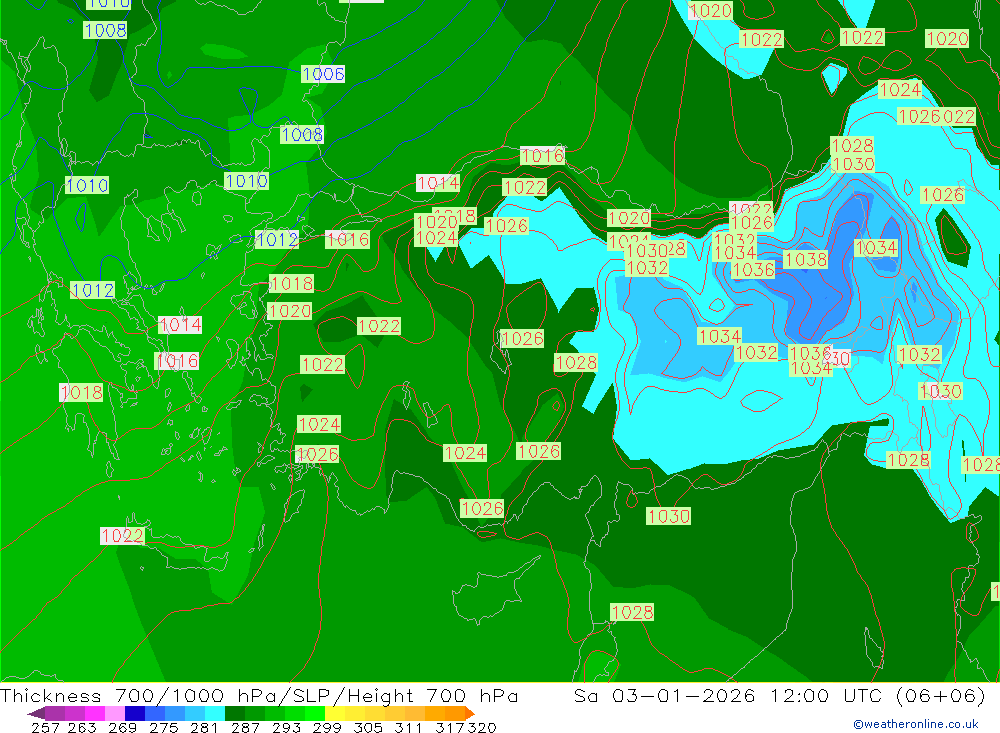Click the 281 legend value
The width and height of the screenshot is (1000, 733).
[x=204, y=727]
